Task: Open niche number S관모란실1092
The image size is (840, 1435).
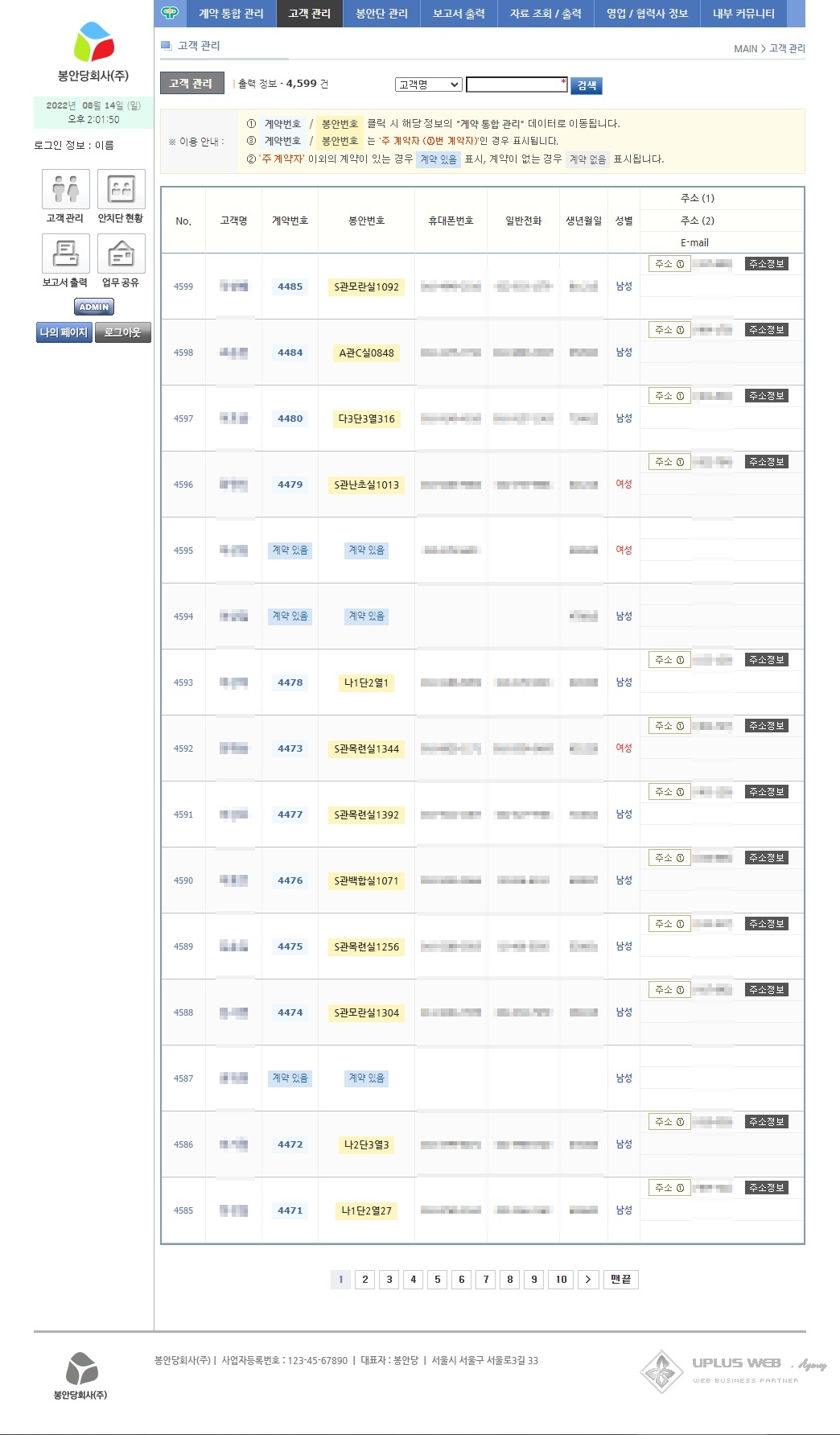Action: (367, 287)
